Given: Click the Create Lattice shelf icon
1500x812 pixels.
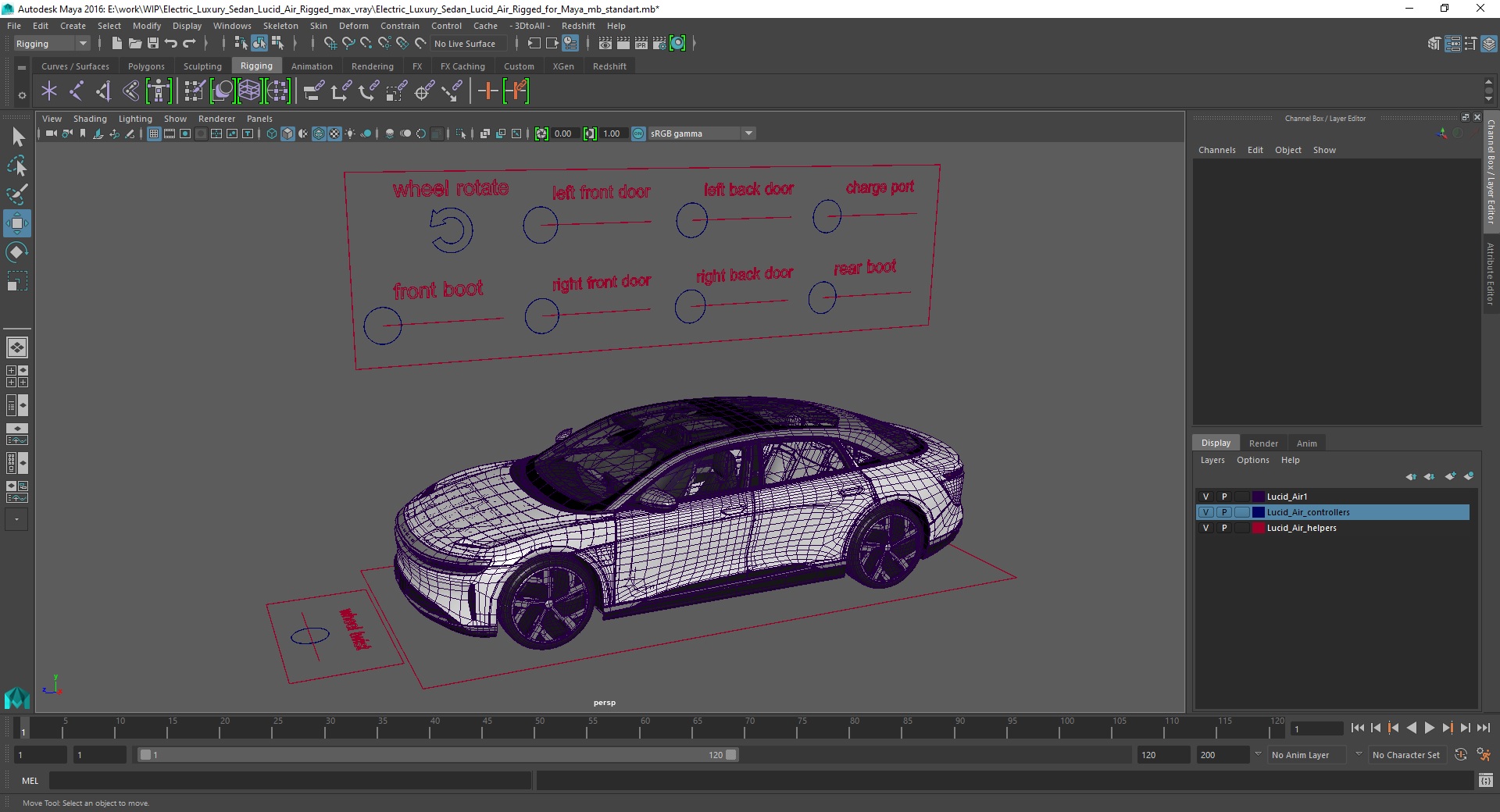Looking at the screenshot, I should 249,91.
